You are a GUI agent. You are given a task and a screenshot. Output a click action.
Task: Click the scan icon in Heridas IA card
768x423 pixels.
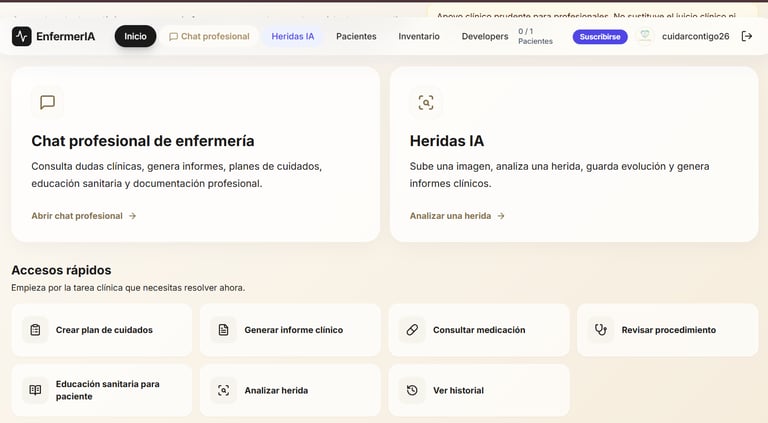pos(426,102)
